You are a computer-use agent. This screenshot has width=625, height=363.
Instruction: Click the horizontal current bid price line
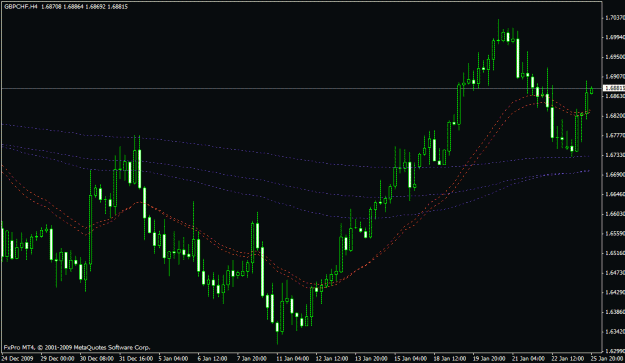[301, 88]
